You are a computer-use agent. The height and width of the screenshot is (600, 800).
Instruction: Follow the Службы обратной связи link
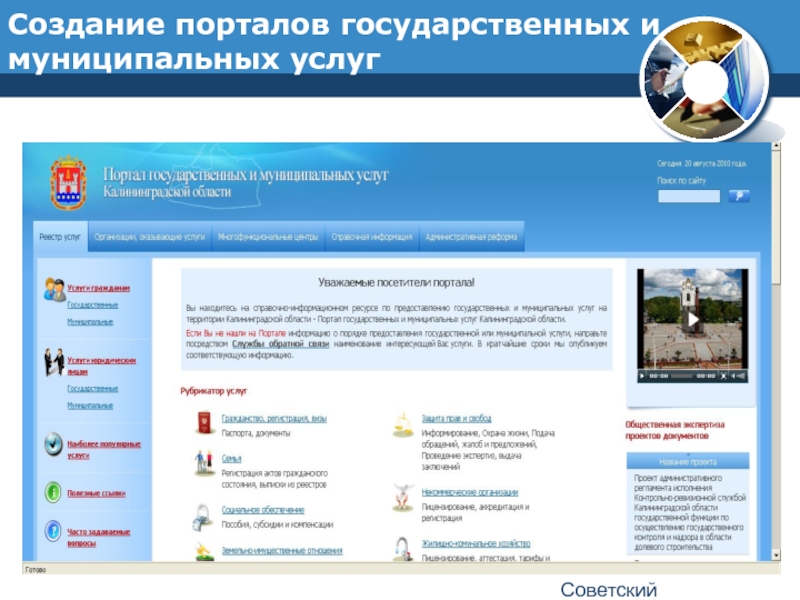(281, 344)
